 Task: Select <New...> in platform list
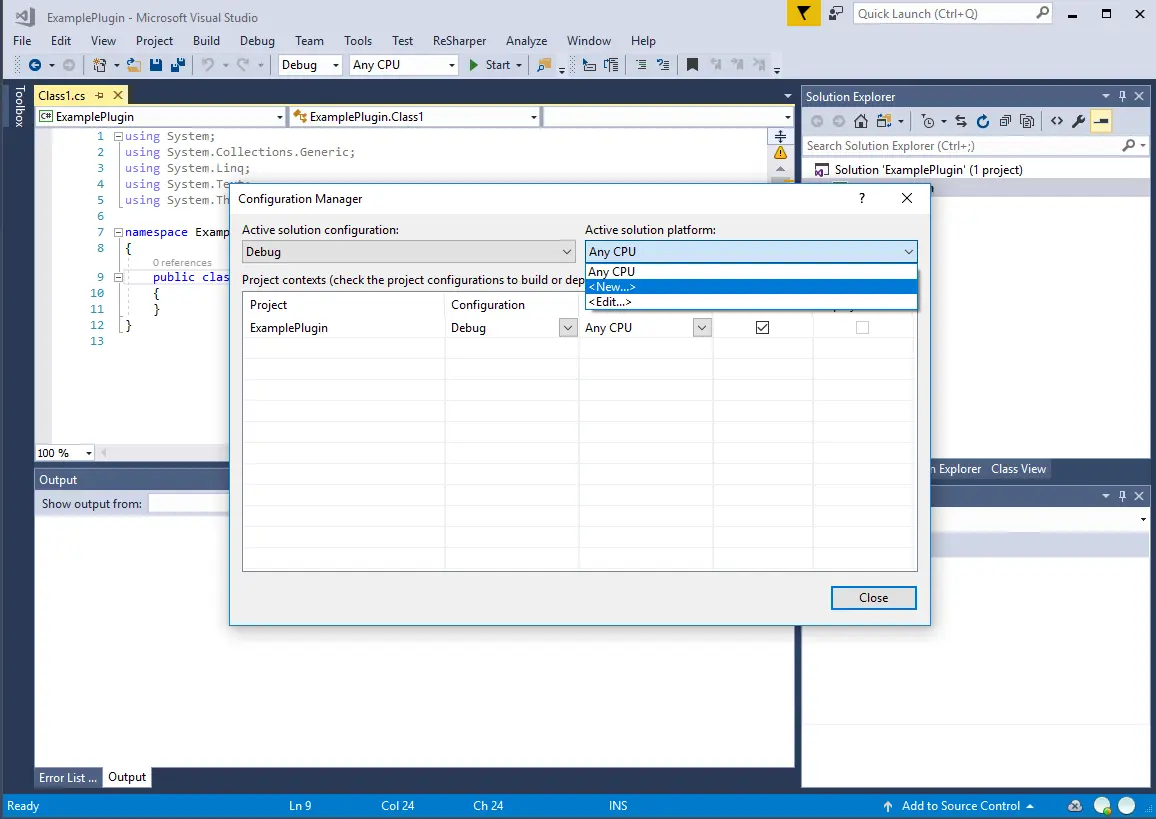pyautogui.click(x=751, y=287)
